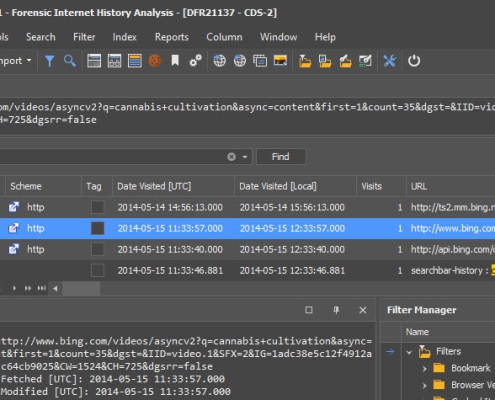Click the power button icon
Screen dimensions: 495x400
click(414, 61)
